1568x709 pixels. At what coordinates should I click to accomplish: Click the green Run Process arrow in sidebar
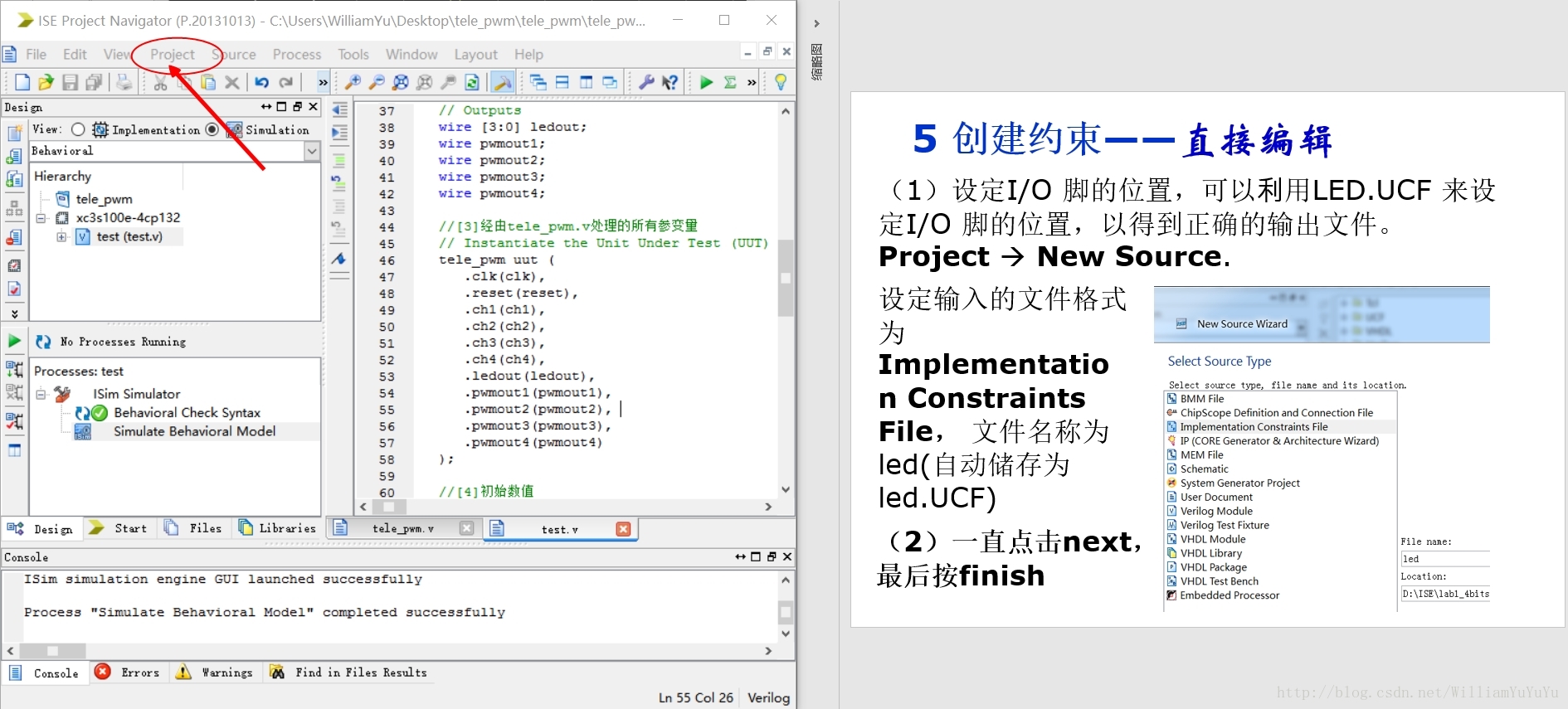pos(14,341)
